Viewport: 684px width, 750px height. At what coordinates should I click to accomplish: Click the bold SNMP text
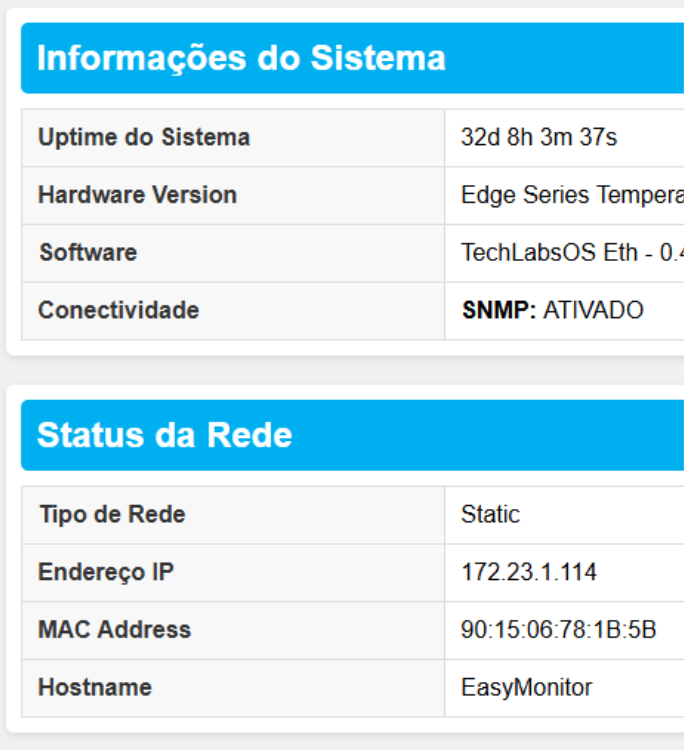[499, 310]
